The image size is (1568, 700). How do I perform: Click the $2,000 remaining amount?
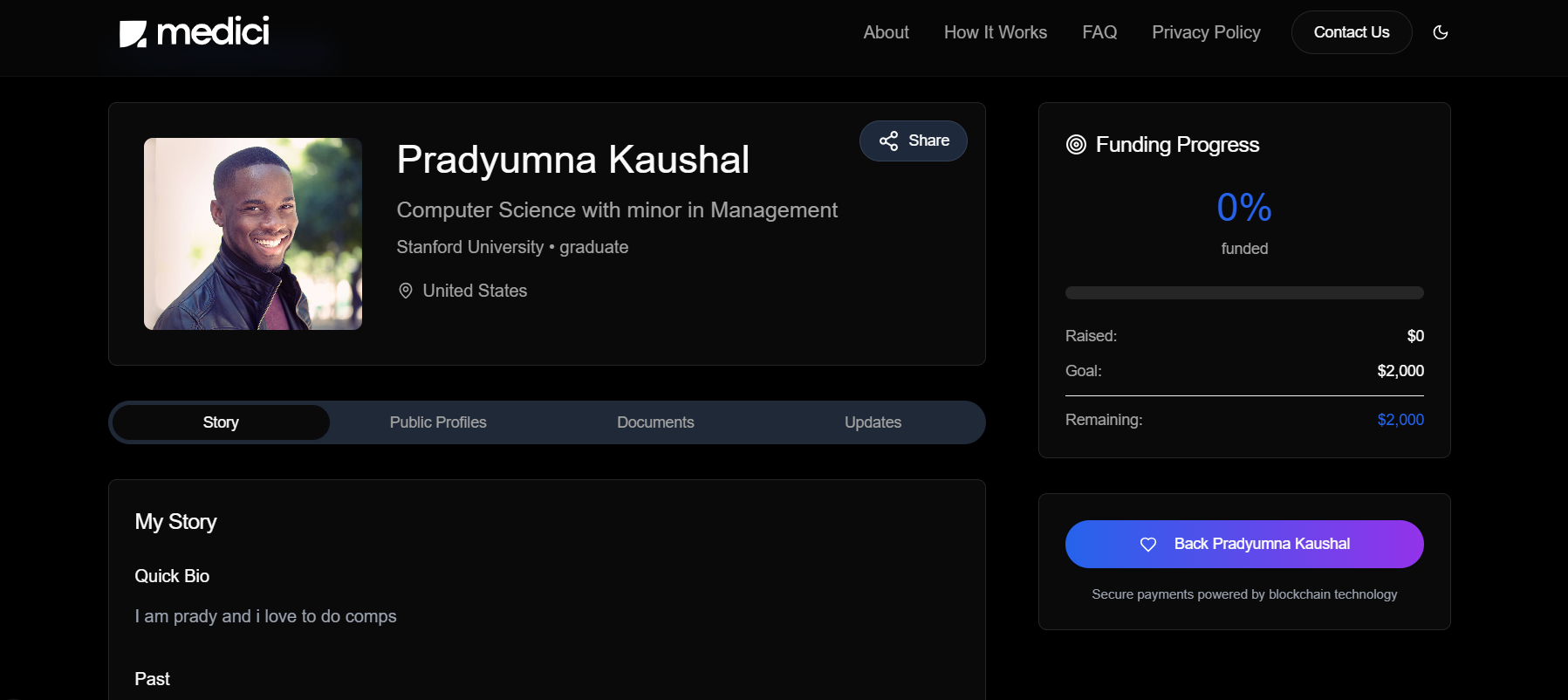point(1400,420)
